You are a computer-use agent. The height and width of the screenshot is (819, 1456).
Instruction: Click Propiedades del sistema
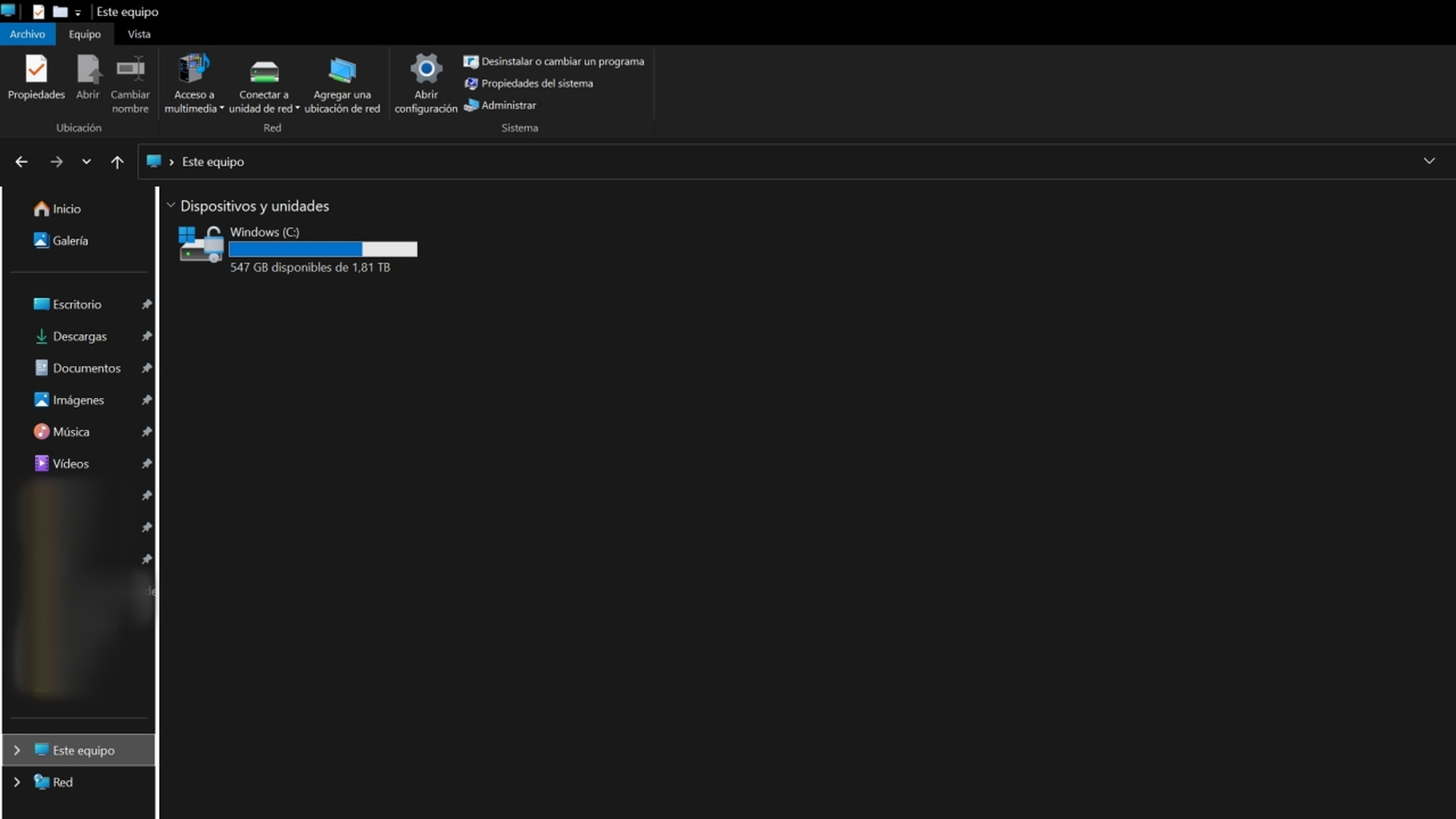529,83
